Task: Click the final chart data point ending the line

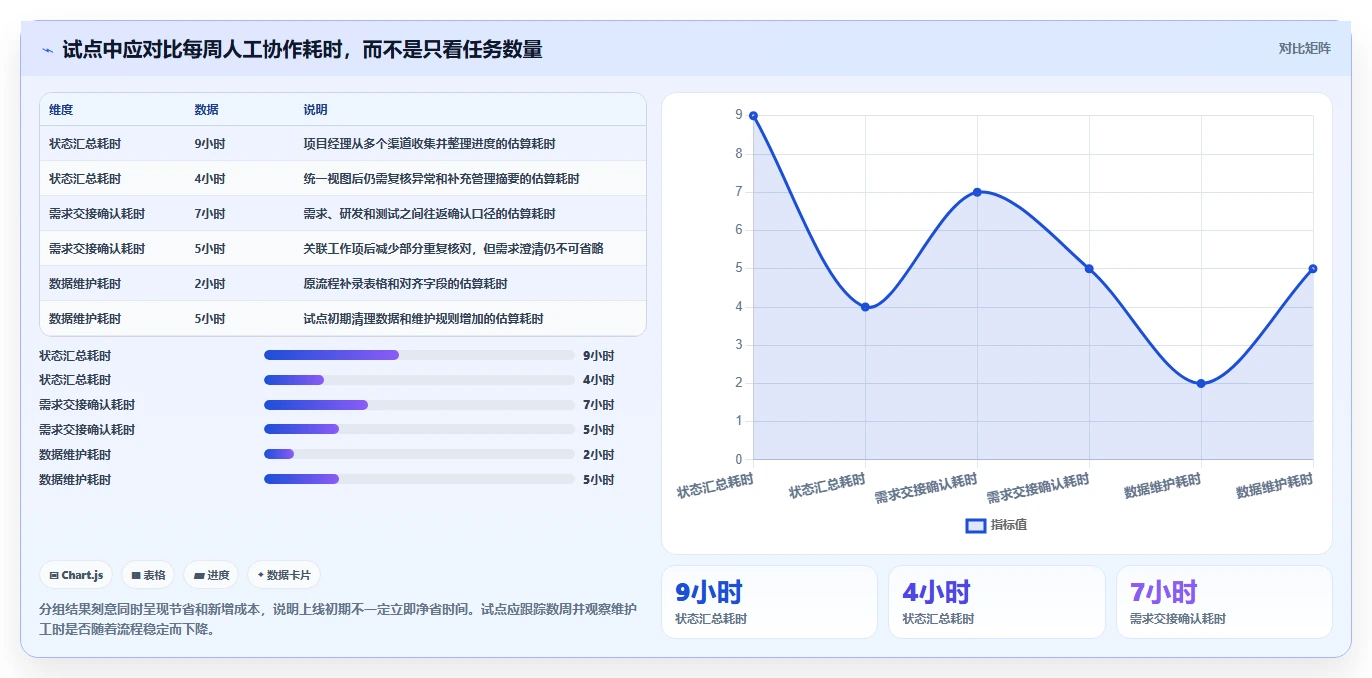Action: pos(1313,269)
